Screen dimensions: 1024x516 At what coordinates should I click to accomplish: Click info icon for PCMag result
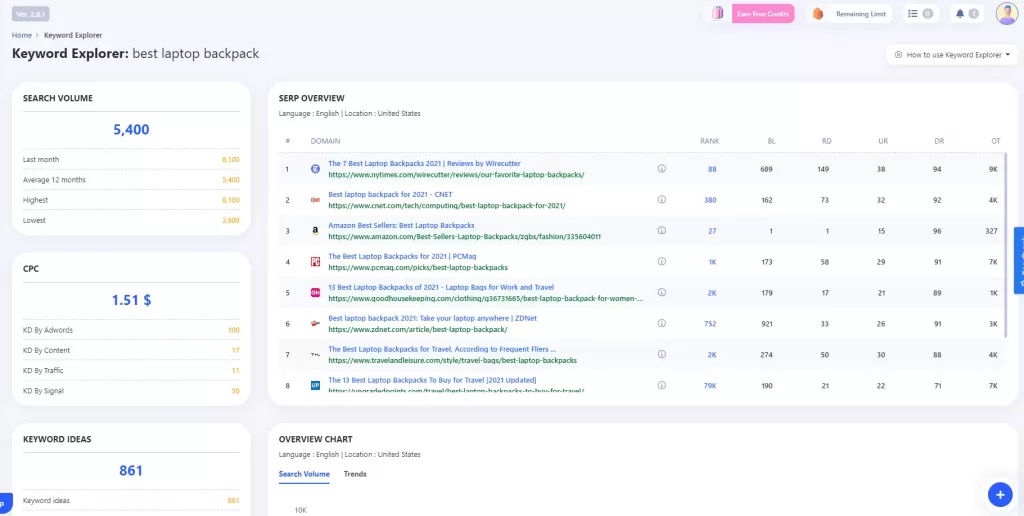click(662, 261)
